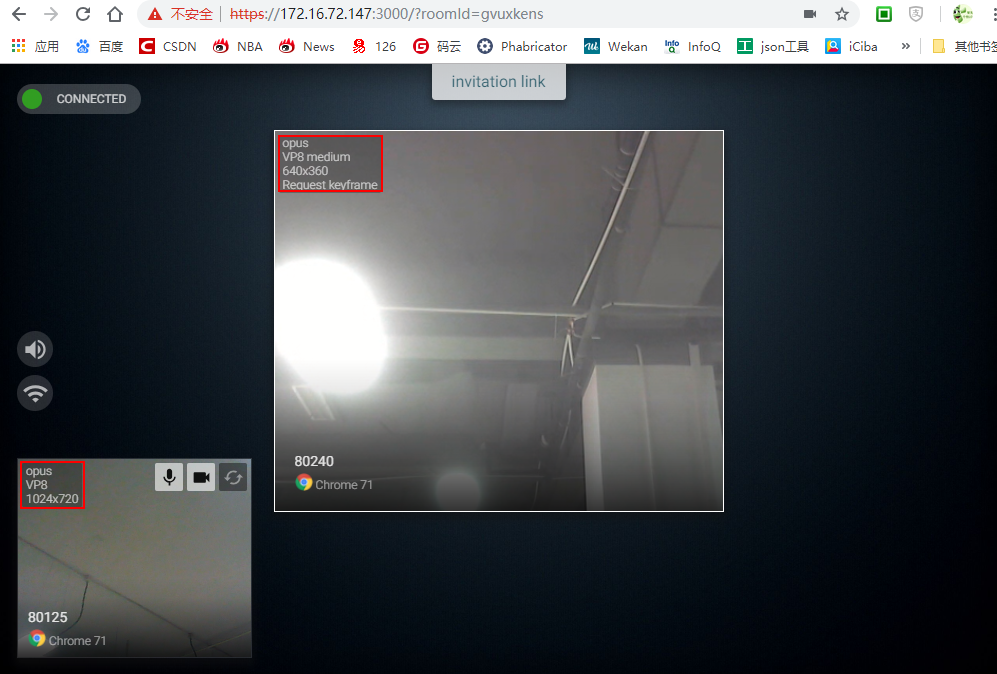Click the invitation link button
Image resolution: width=997 pixels, height=674 pixels.
tap(498, 81)
